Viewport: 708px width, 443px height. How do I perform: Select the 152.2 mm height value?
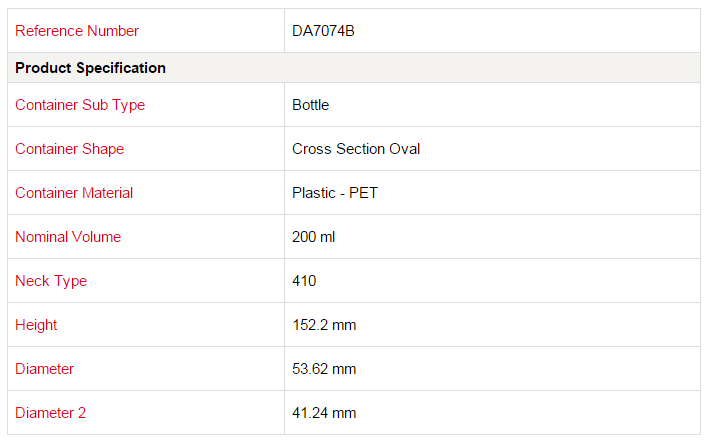324,325
